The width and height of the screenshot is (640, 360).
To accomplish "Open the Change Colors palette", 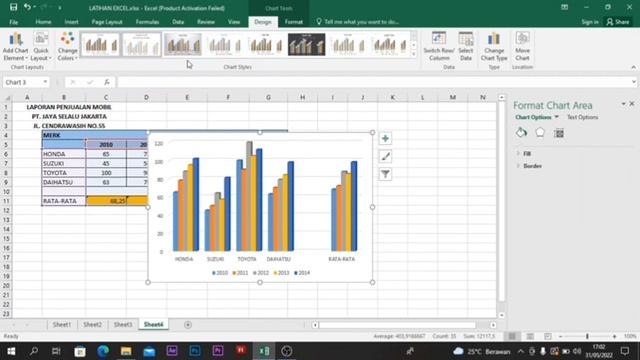I will tap(67, 47).
